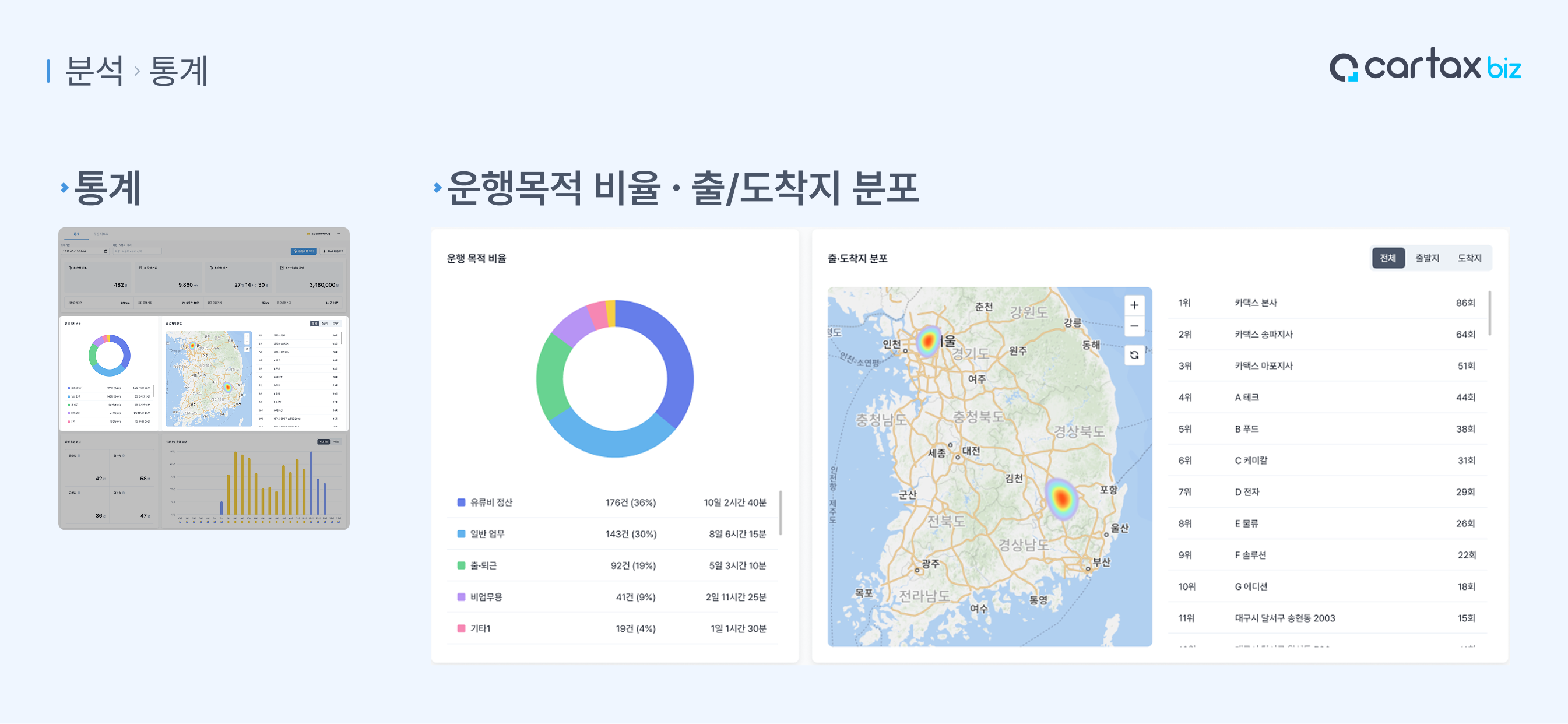Click 분석 in the breadcrumb
This screenshot has height=724, width=1568.
[x=94, y=71]
